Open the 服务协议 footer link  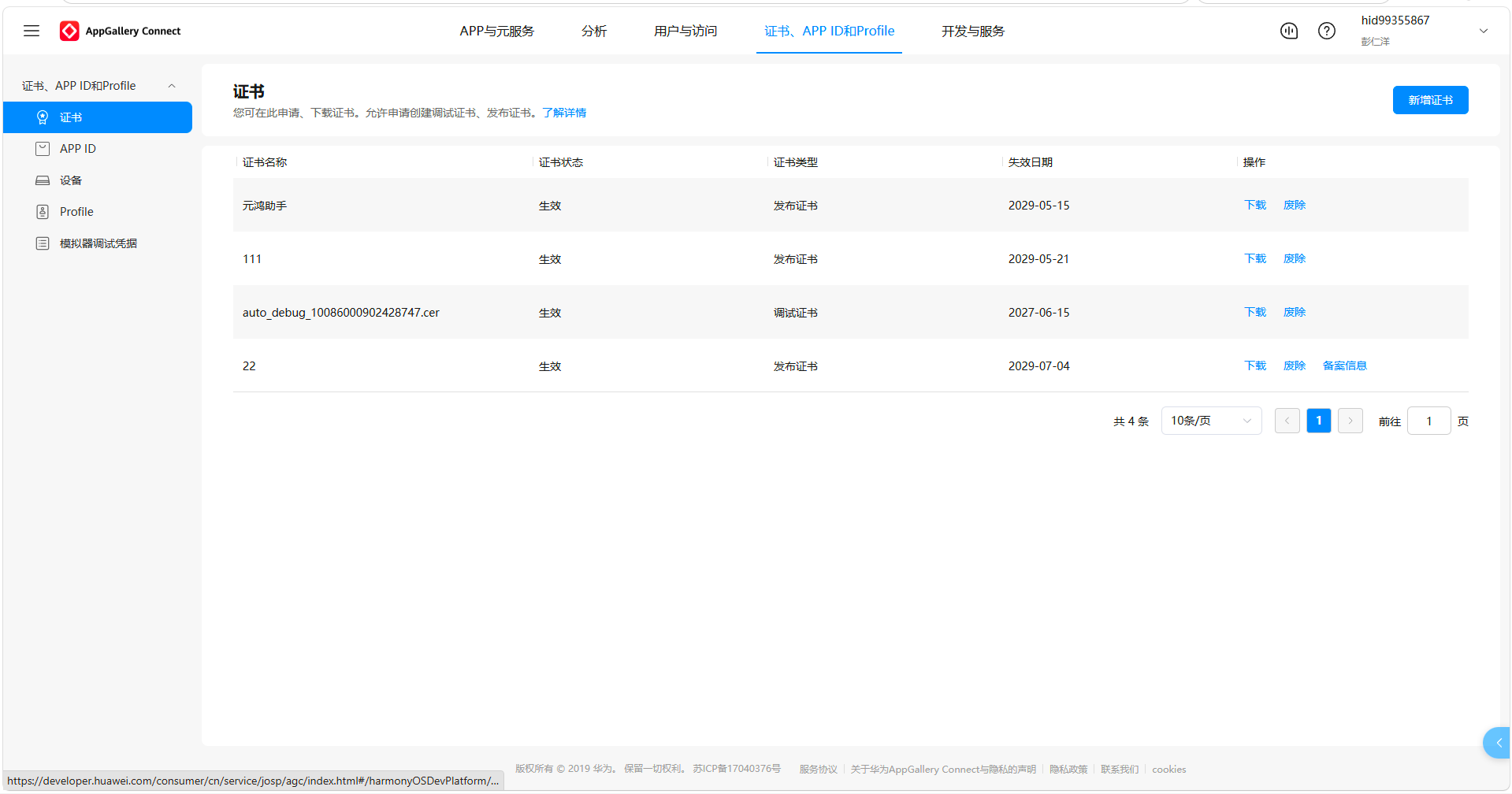pyautogui.click(x=819, y=770)
